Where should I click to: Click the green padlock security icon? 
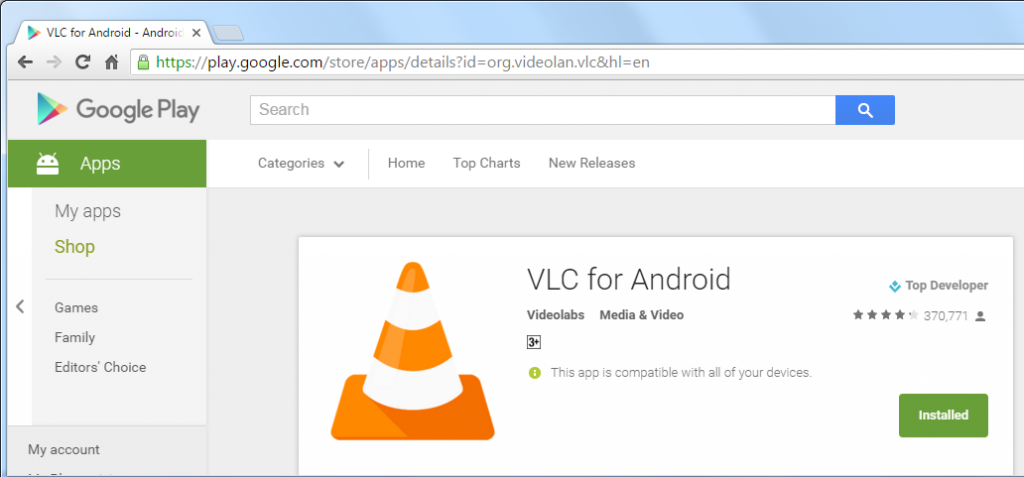(144, 62)
